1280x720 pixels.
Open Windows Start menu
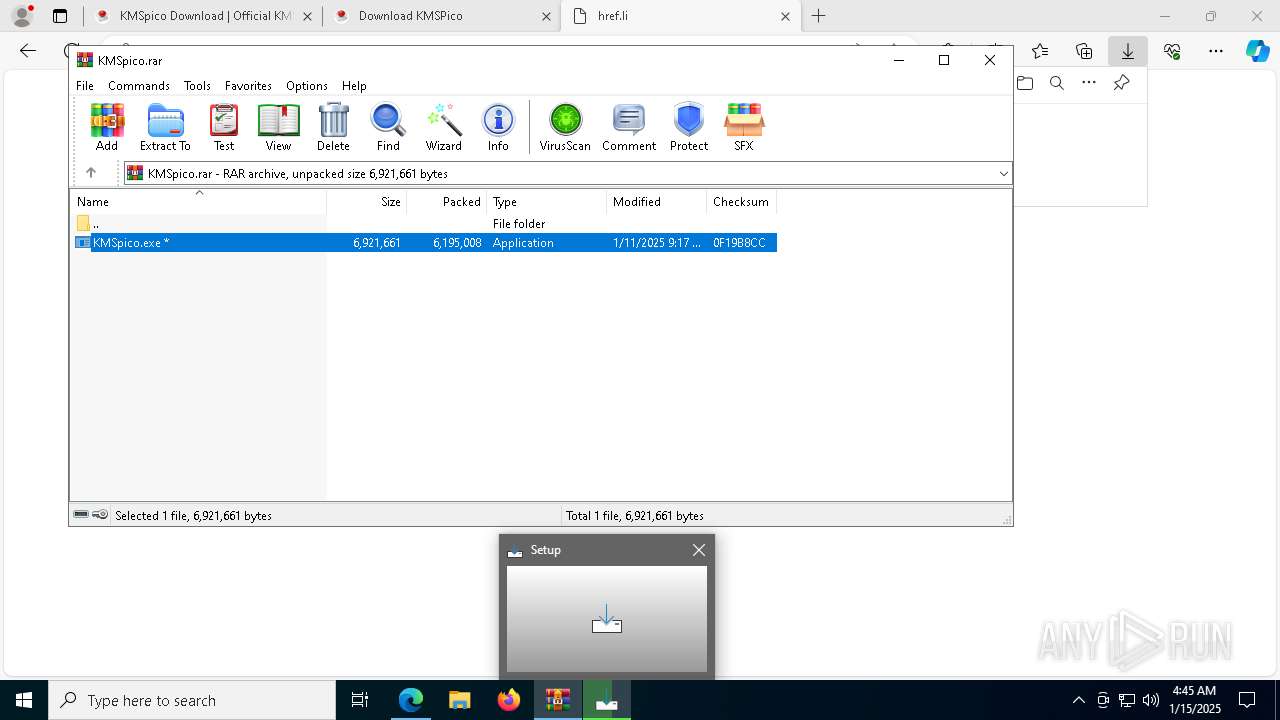point(24,700)
